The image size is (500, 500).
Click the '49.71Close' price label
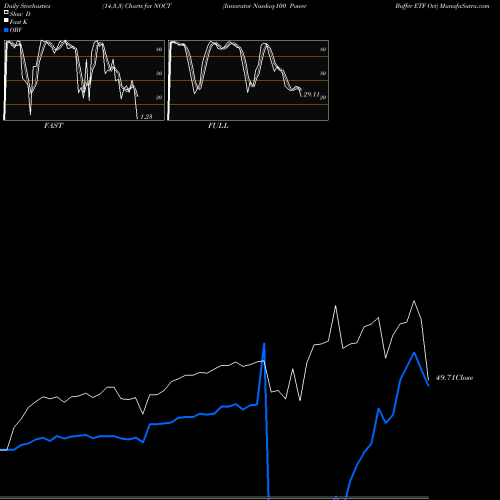click(x=454, y=378)
